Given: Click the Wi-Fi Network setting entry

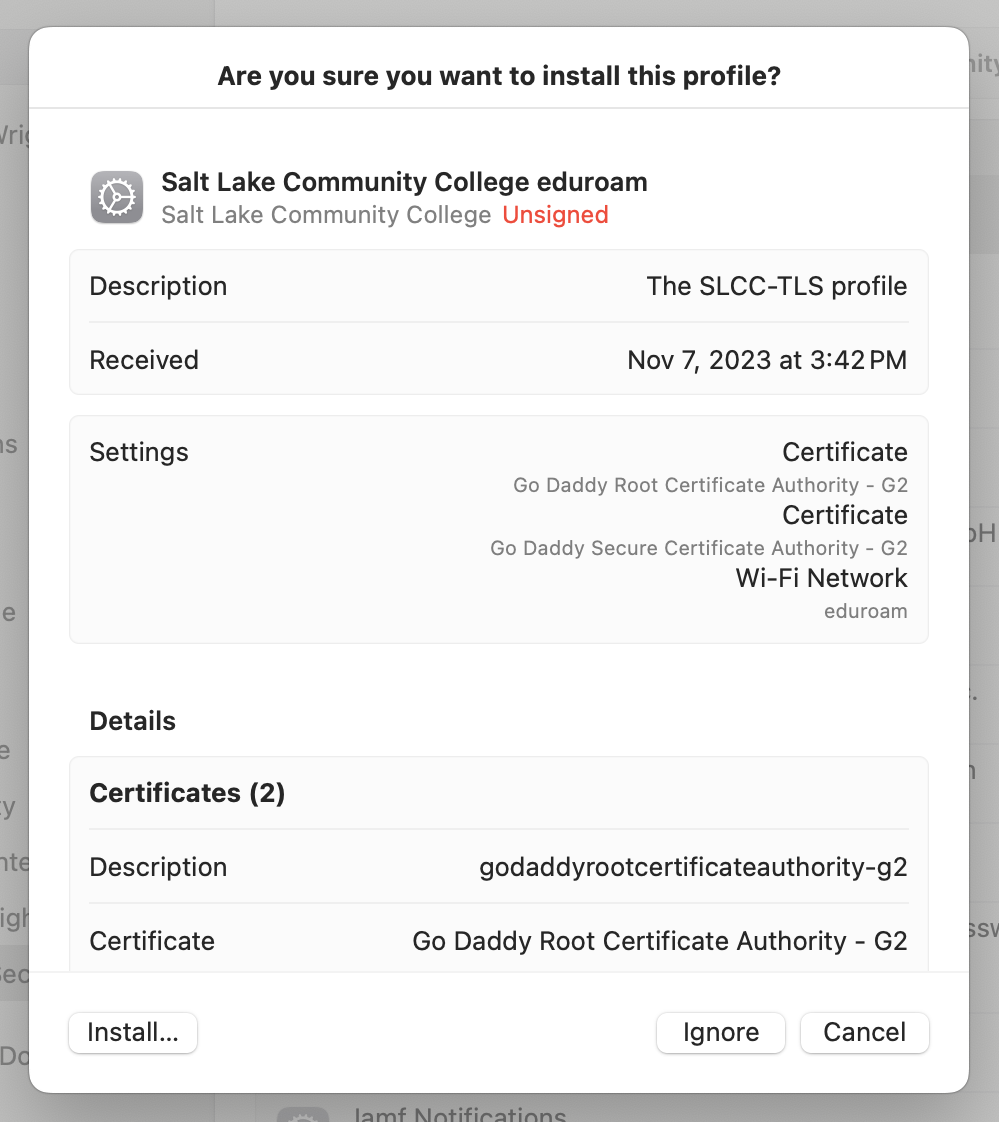Looking at the screenshot, I should [821, 578].
